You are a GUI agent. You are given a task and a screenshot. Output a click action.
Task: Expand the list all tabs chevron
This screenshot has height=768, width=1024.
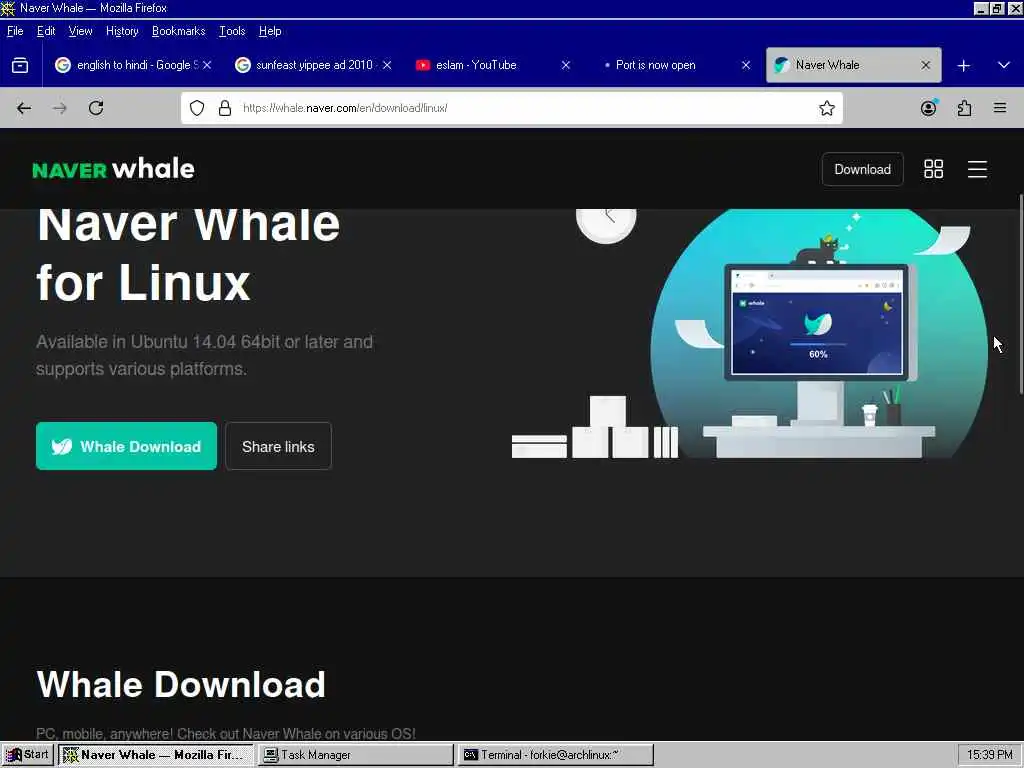pyautogui.click(x=1004, y=65)
